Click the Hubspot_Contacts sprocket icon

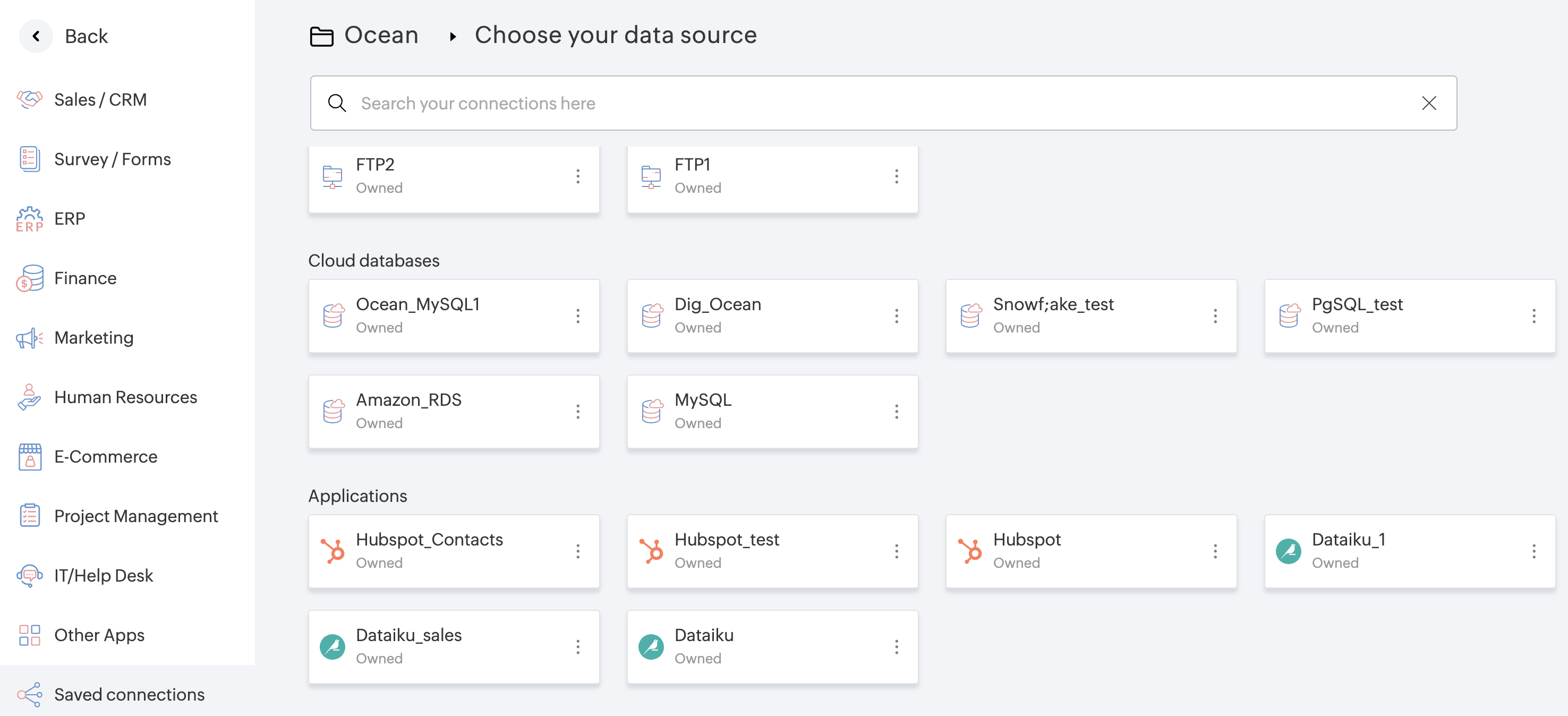(333, 551)
